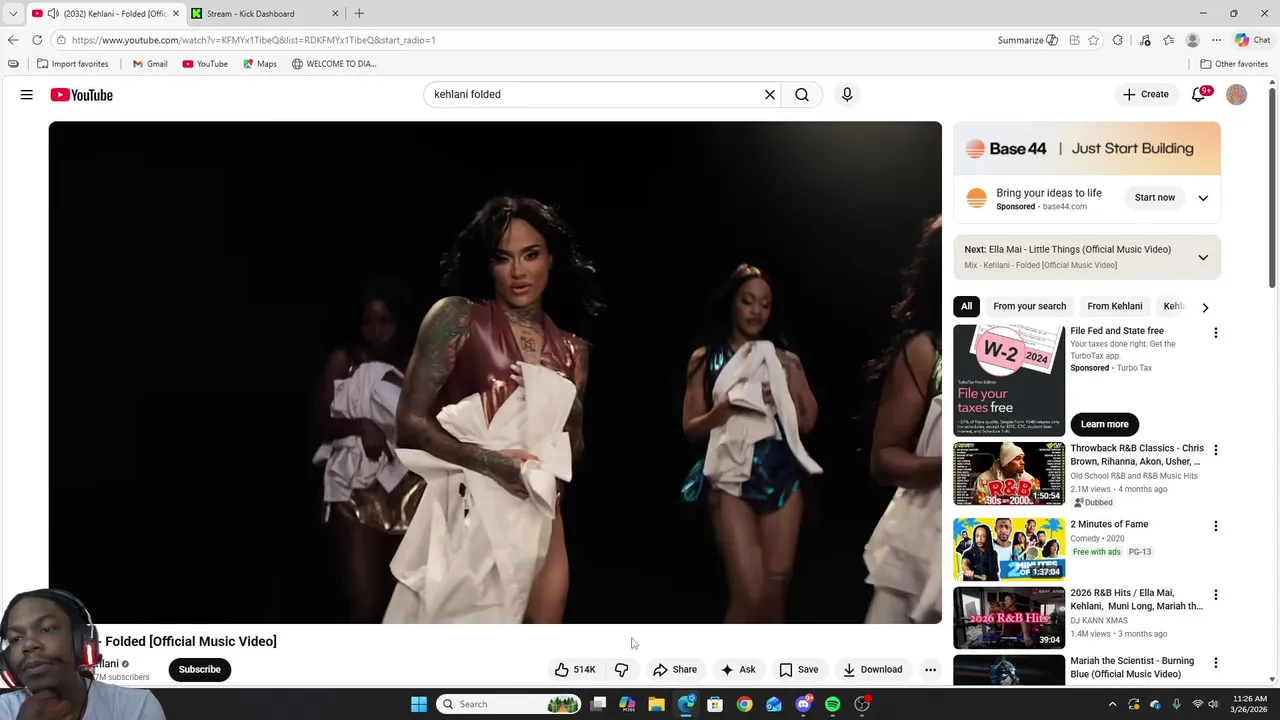Click Summarize in the address bar
This screenshot has width=1280, height=720.
click(1027, 40)
